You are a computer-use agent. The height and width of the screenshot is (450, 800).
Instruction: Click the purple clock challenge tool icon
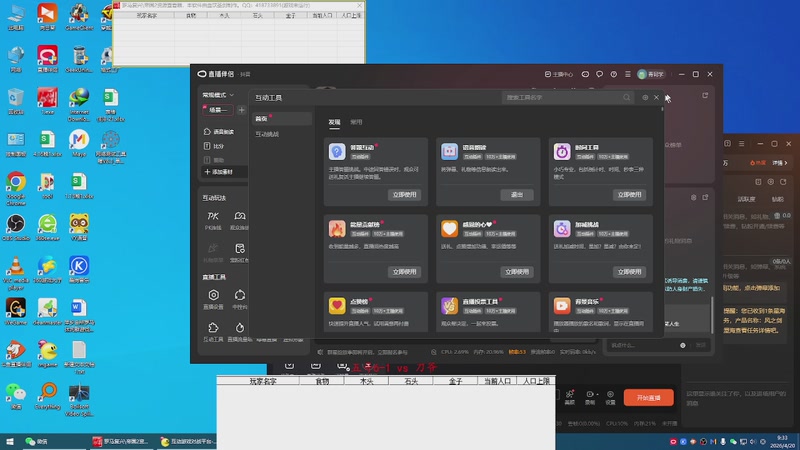[562, 229]
